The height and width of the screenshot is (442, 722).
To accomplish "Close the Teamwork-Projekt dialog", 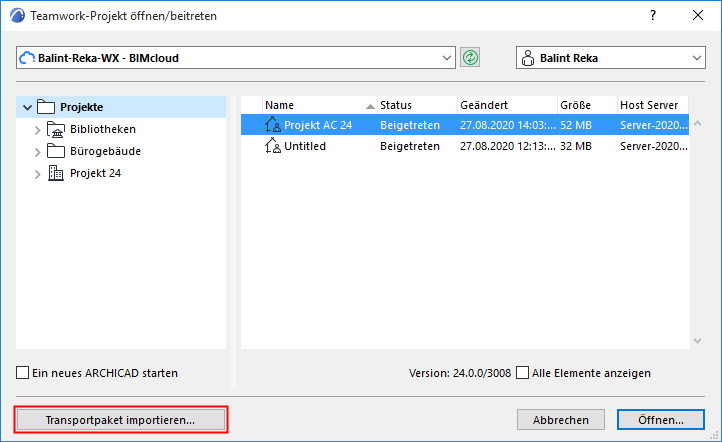I will point(698,15).
